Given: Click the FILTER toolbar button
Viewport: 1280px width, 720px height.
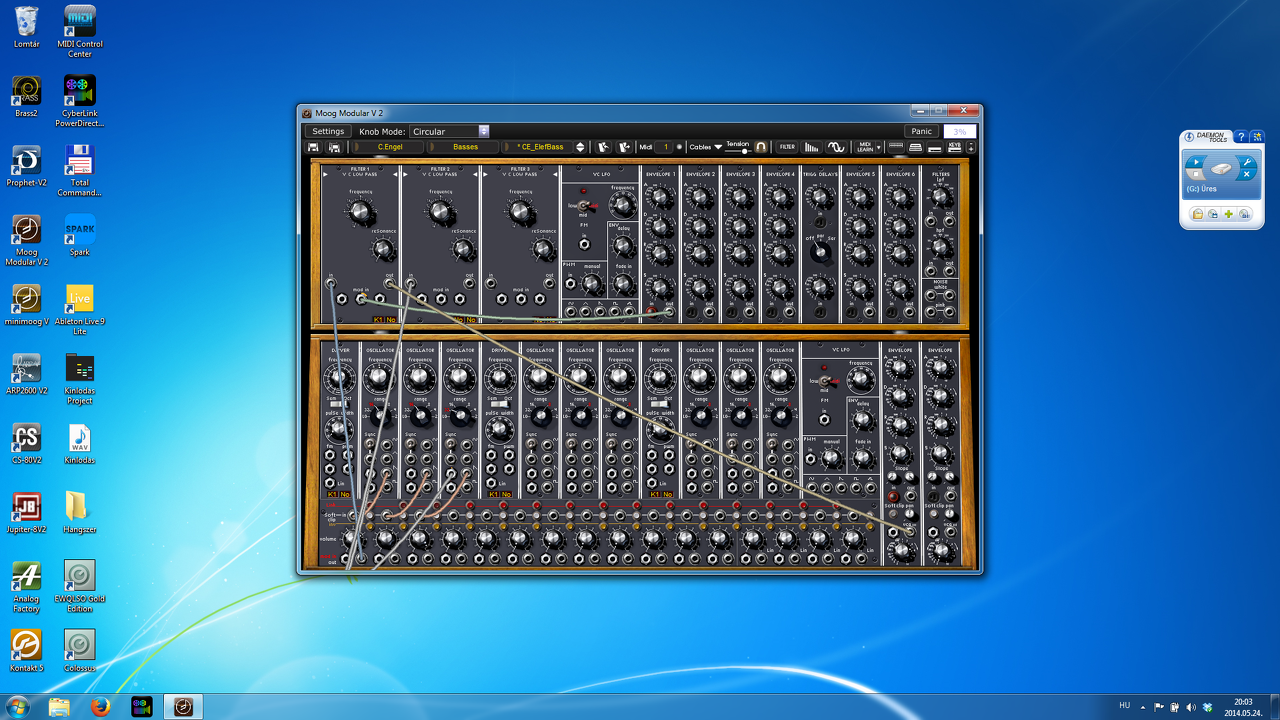Looking at the screenshot, I should [x=787, y=147].
